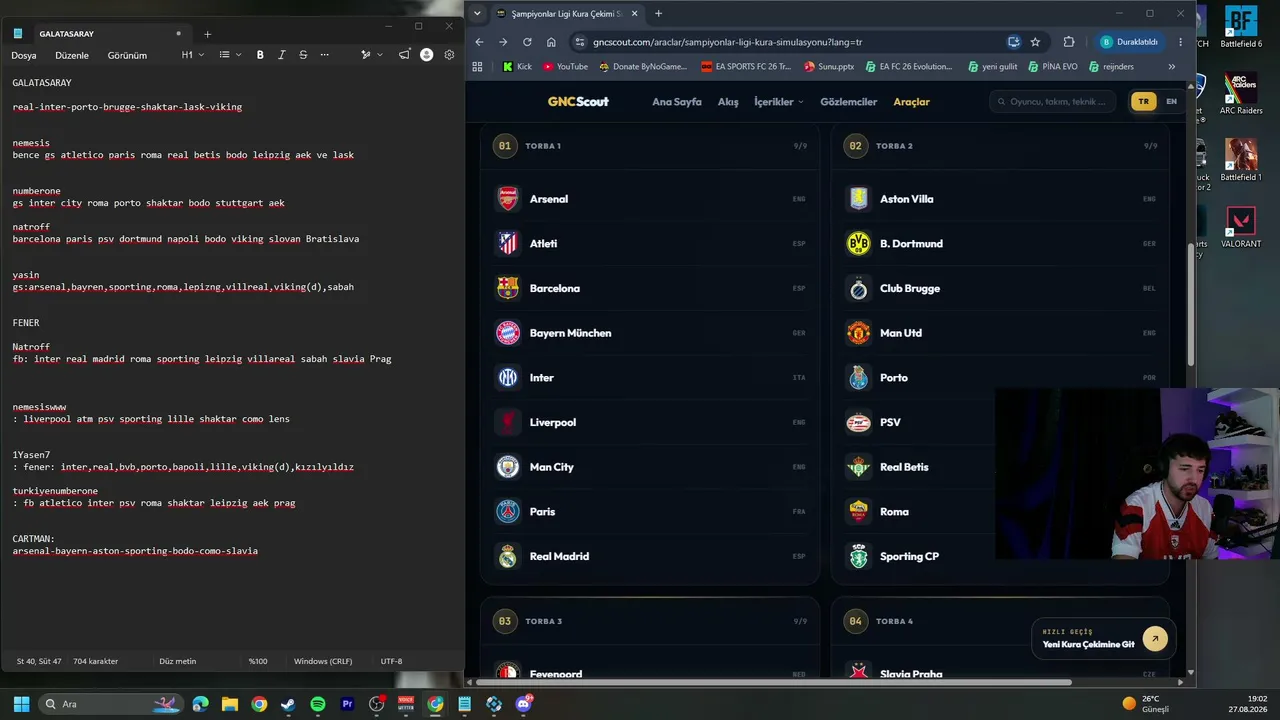Image resolution: width=1280 pixels, height=720 pixels.
Task: Open the UTF-8 encoding selector
Action: click(391, 661)
